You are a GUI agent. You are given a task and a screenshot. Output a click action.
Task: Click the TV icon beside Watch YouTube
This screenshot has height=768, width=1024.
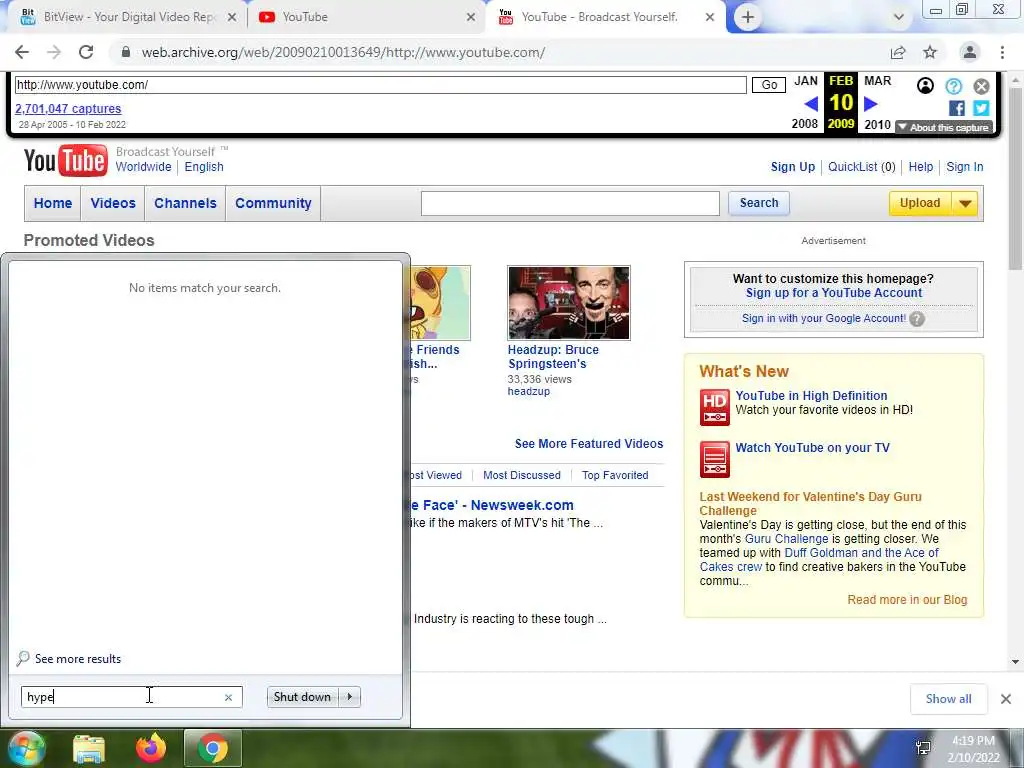(x=714, y=459)
